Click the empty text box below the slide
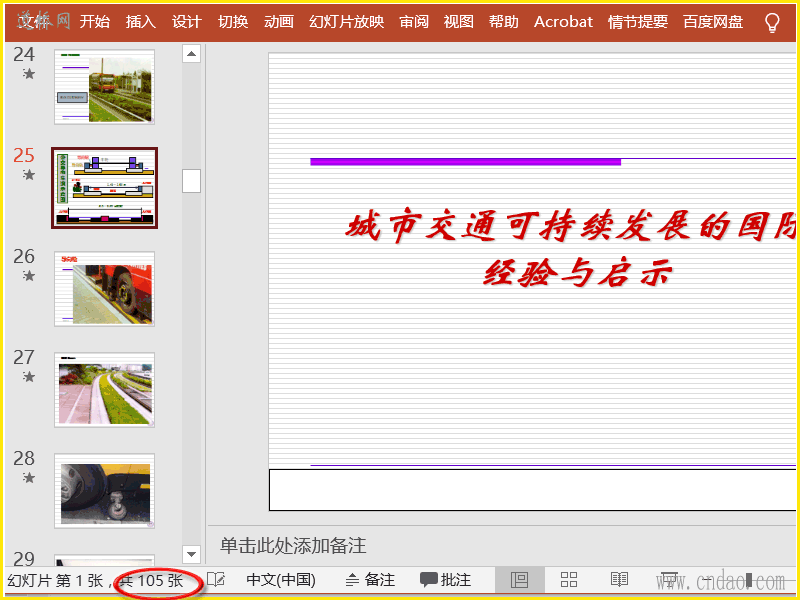 (533, 490)
